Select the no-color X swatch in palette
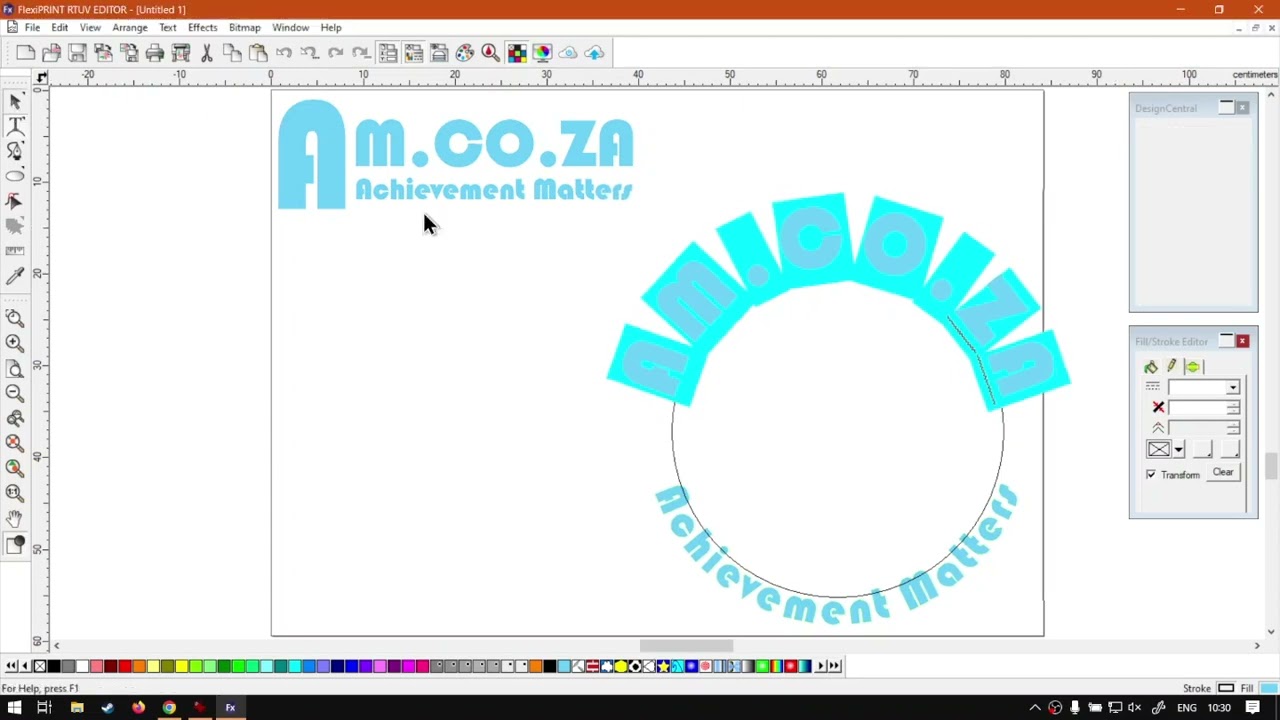 (x=40, y=666)
